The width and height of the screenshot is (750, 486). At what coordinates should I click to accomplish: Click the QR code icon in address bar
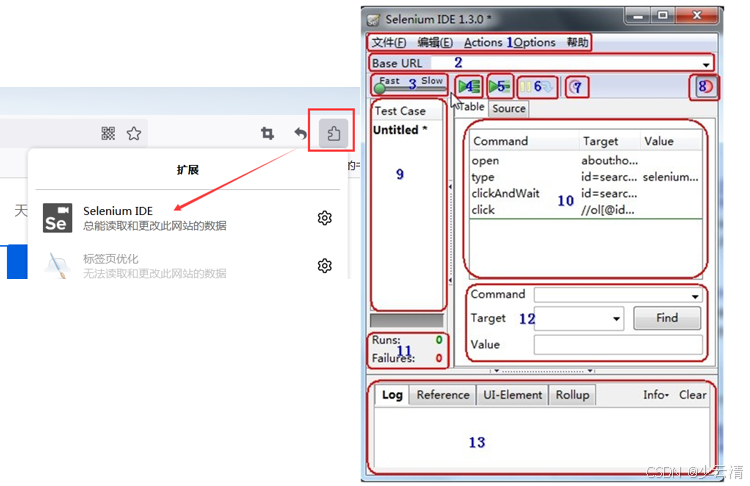(x=108, y=133)
